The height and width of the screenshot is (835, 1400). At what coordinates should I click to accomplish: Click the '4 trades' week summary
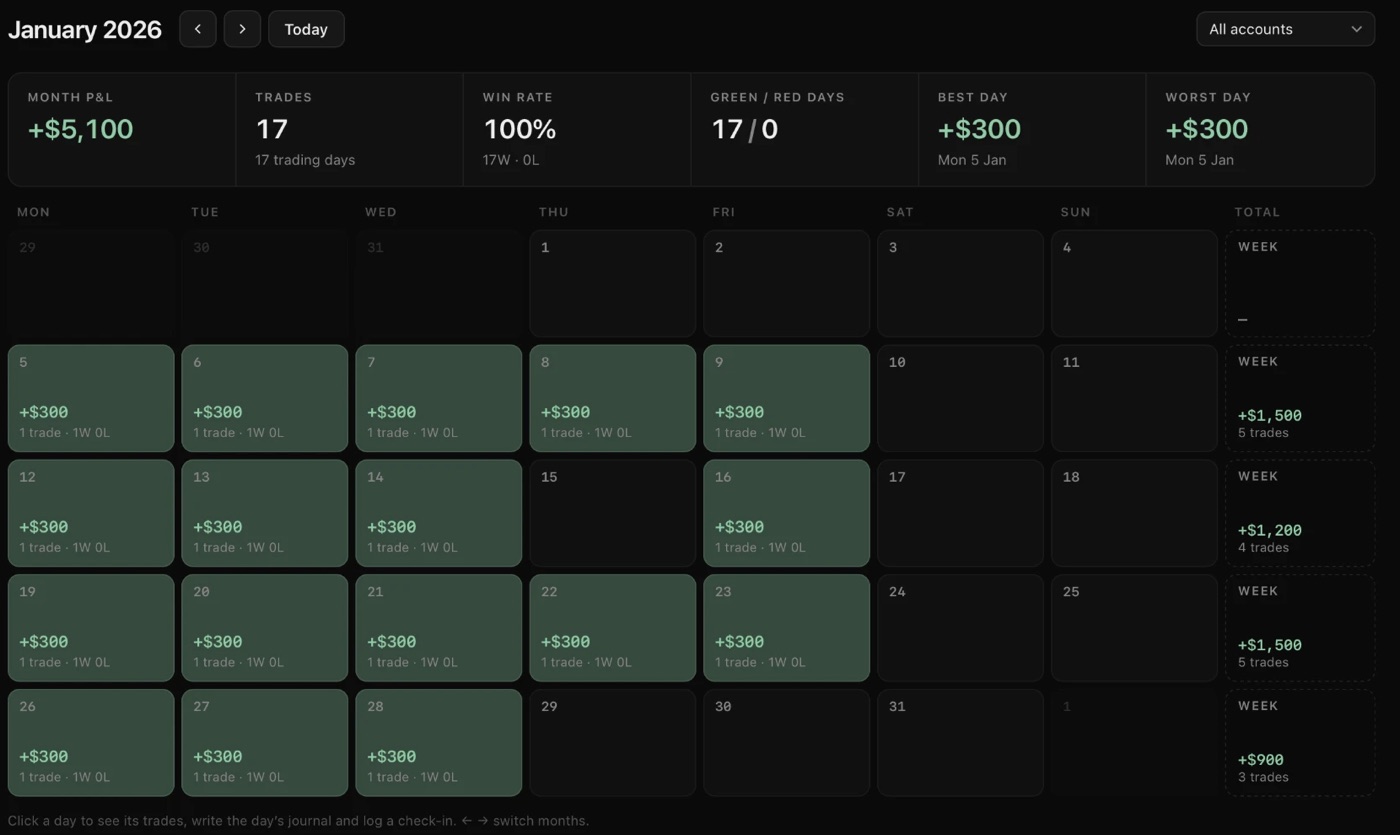[x=1264, y=548]
